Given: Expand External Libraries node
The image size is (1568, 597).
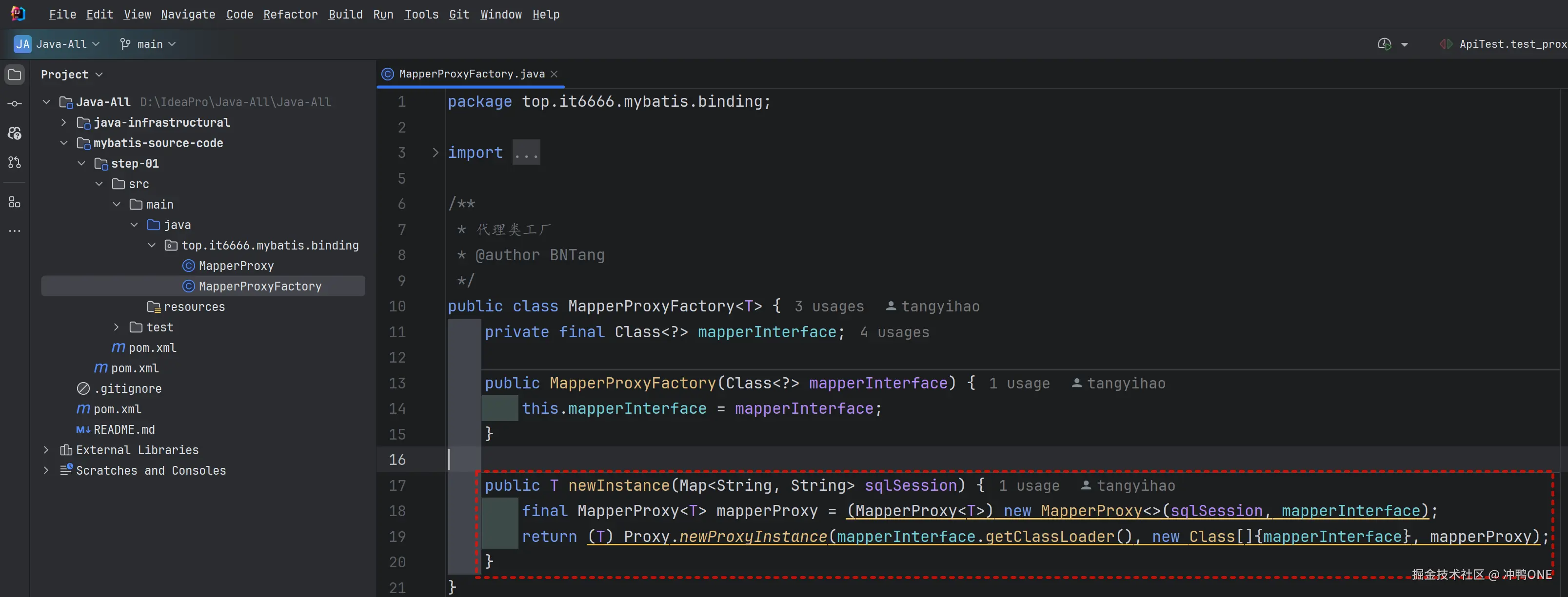Looking at the screenshot, I should (46, 450).
